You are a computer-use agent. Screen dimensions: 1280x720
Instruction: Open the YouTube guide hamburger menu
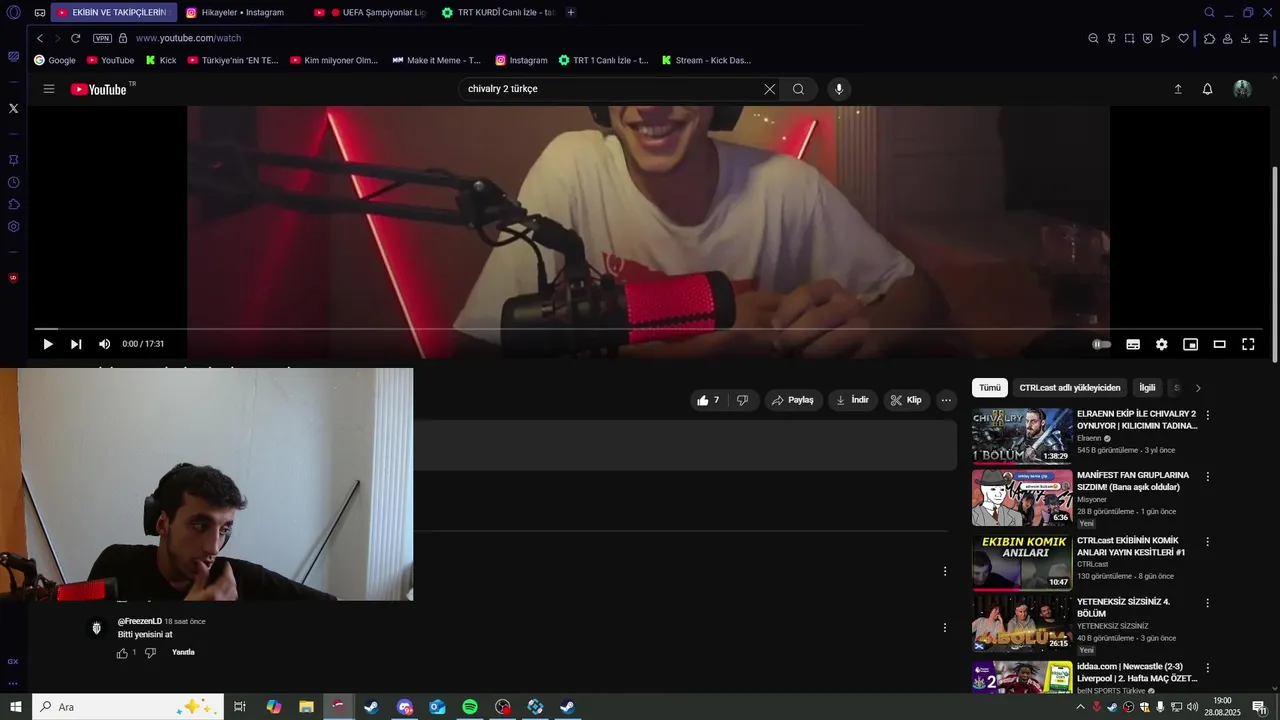[x=49, y=89]
